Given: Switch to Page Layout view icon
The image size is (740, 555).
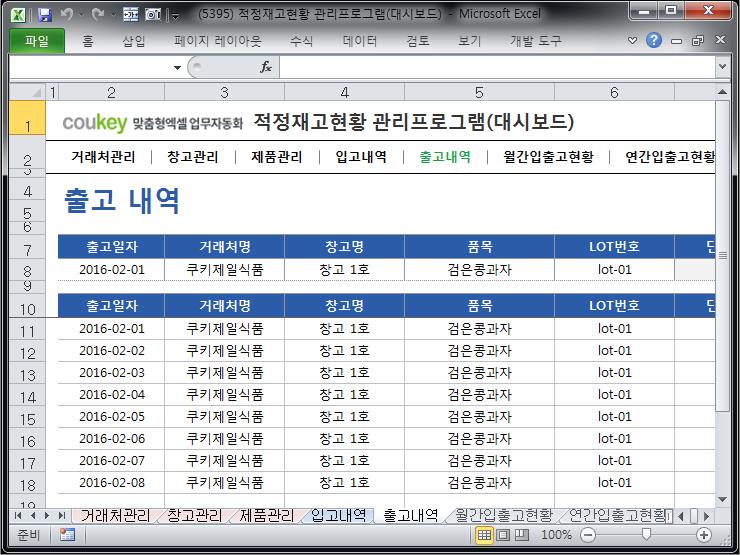Looking at the screenshot, I should [503, 535].
